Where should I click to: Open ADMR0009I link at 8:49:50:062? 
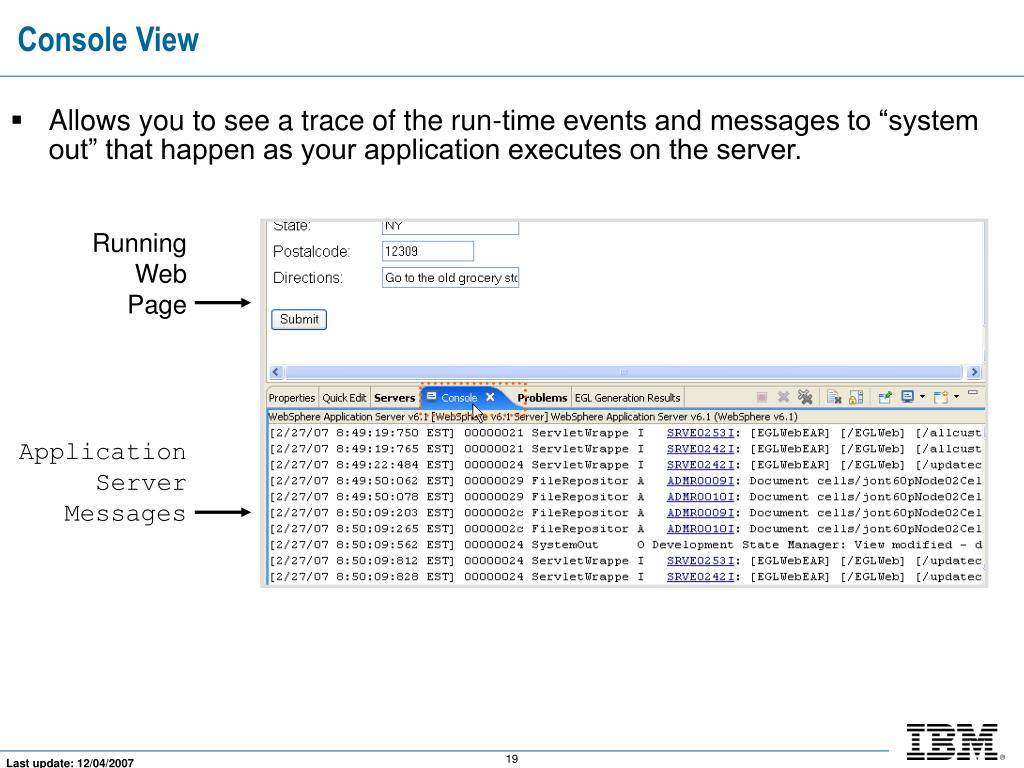pos(700,481)
